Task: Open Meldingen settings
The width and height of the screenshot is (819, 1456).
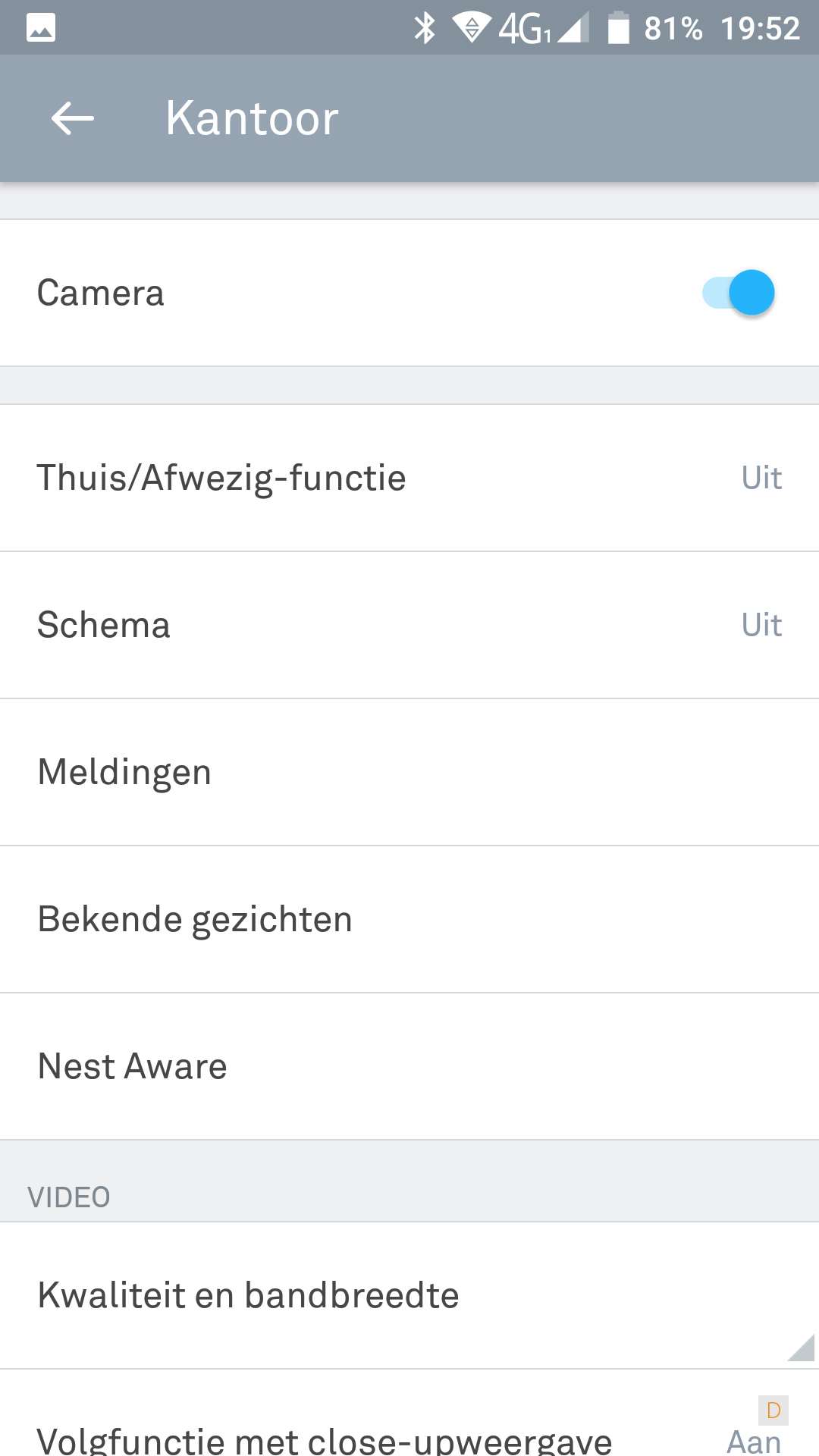Action: click(124, 772)
